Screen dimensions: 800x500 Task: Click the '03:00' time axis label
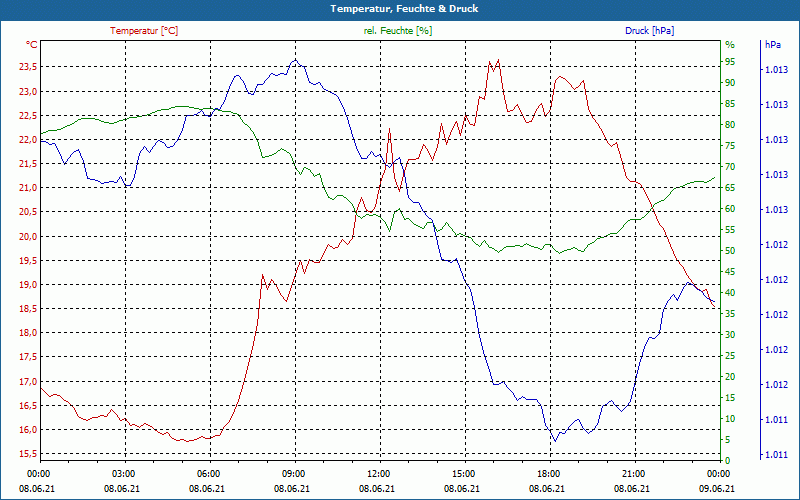(123, 473)
